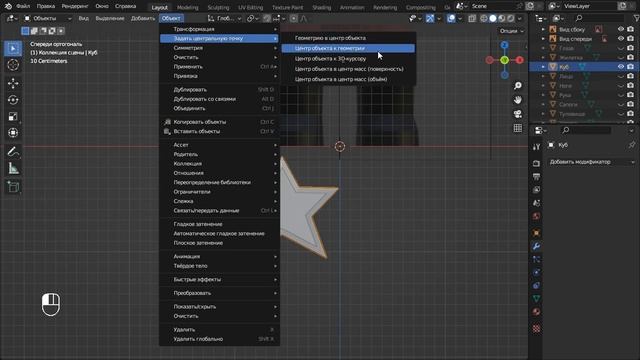640x360 pixels.
Task: Choose Центр объекта к геометрии
Action: pyautogui.click(x=348, y=48)
